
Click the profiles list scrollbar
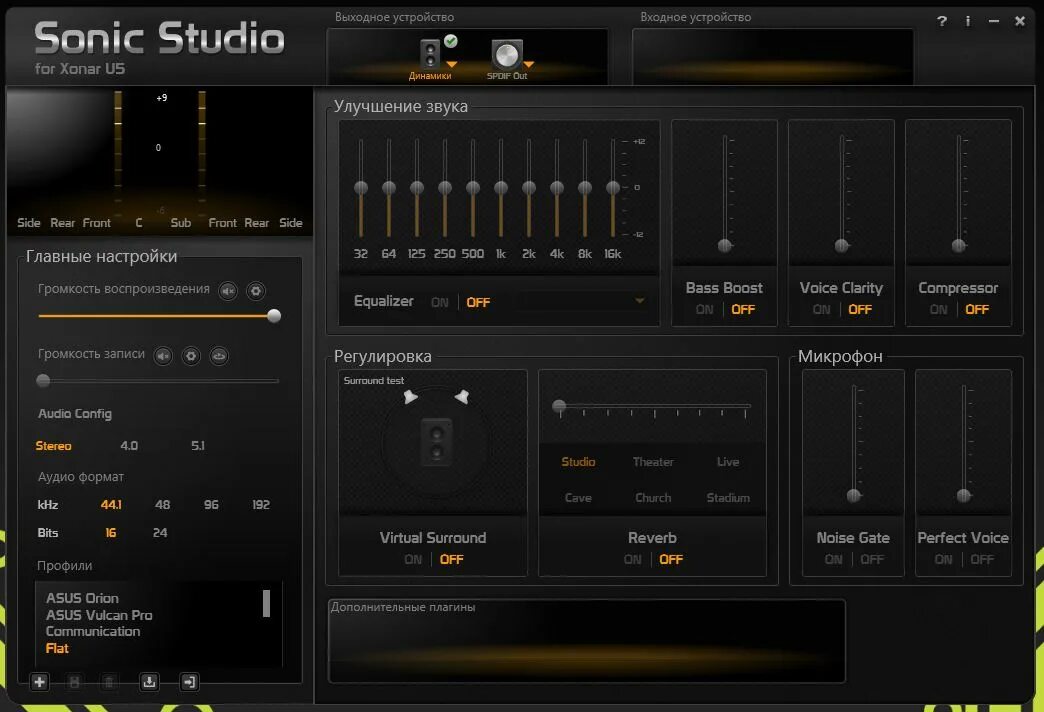[266, 603]
